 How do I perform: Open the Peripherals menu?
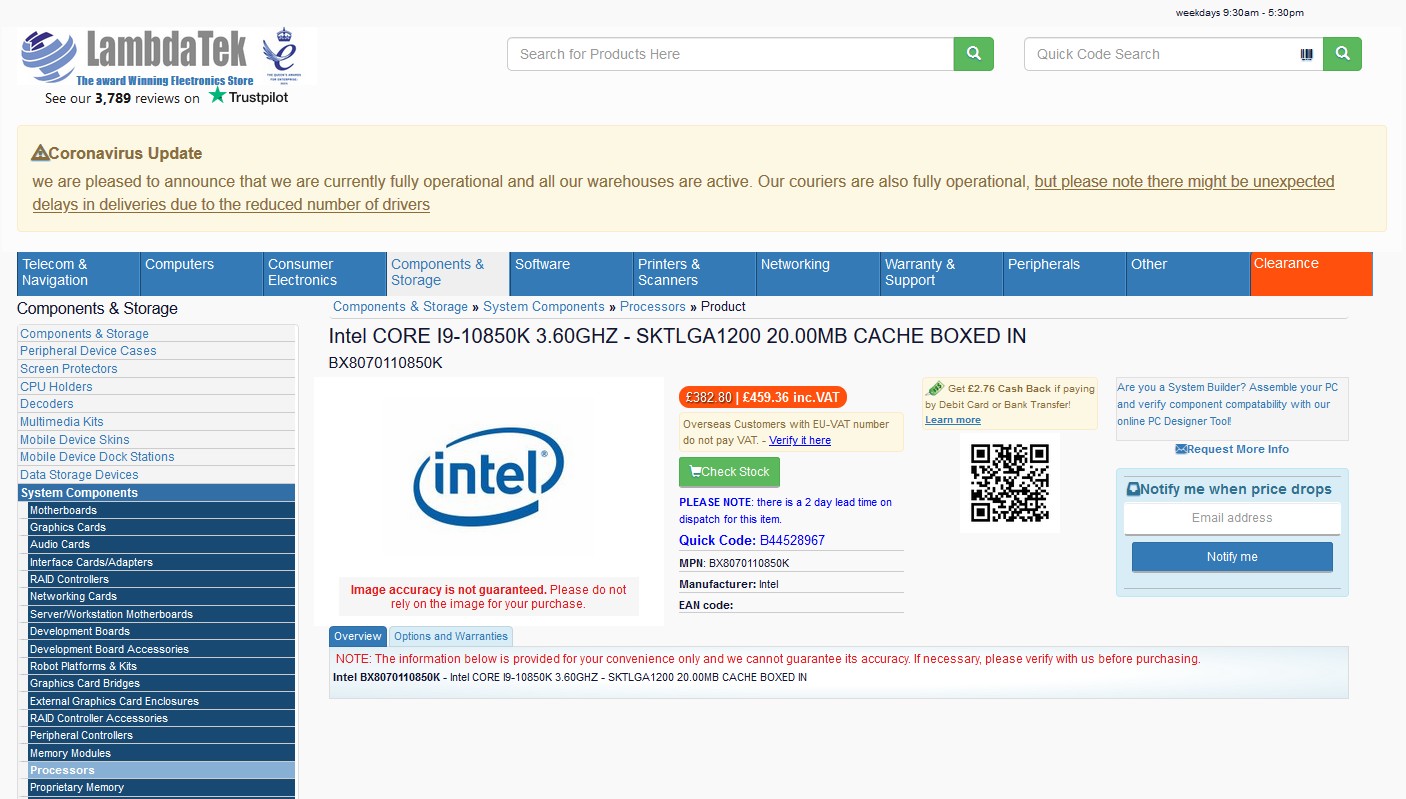pos(1064,273)
